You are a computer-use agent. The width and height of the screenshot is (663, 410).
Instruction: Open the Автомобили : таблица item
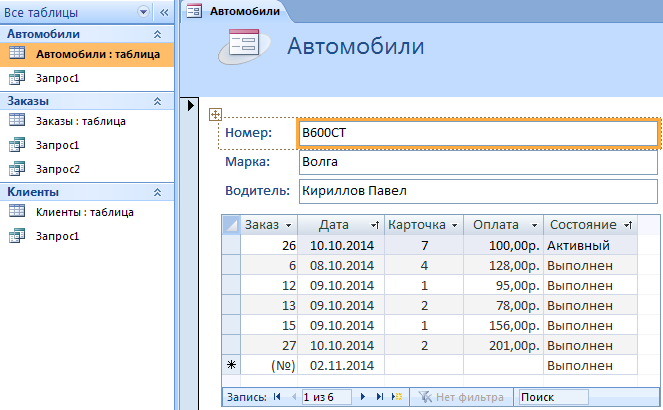[97, 54]
